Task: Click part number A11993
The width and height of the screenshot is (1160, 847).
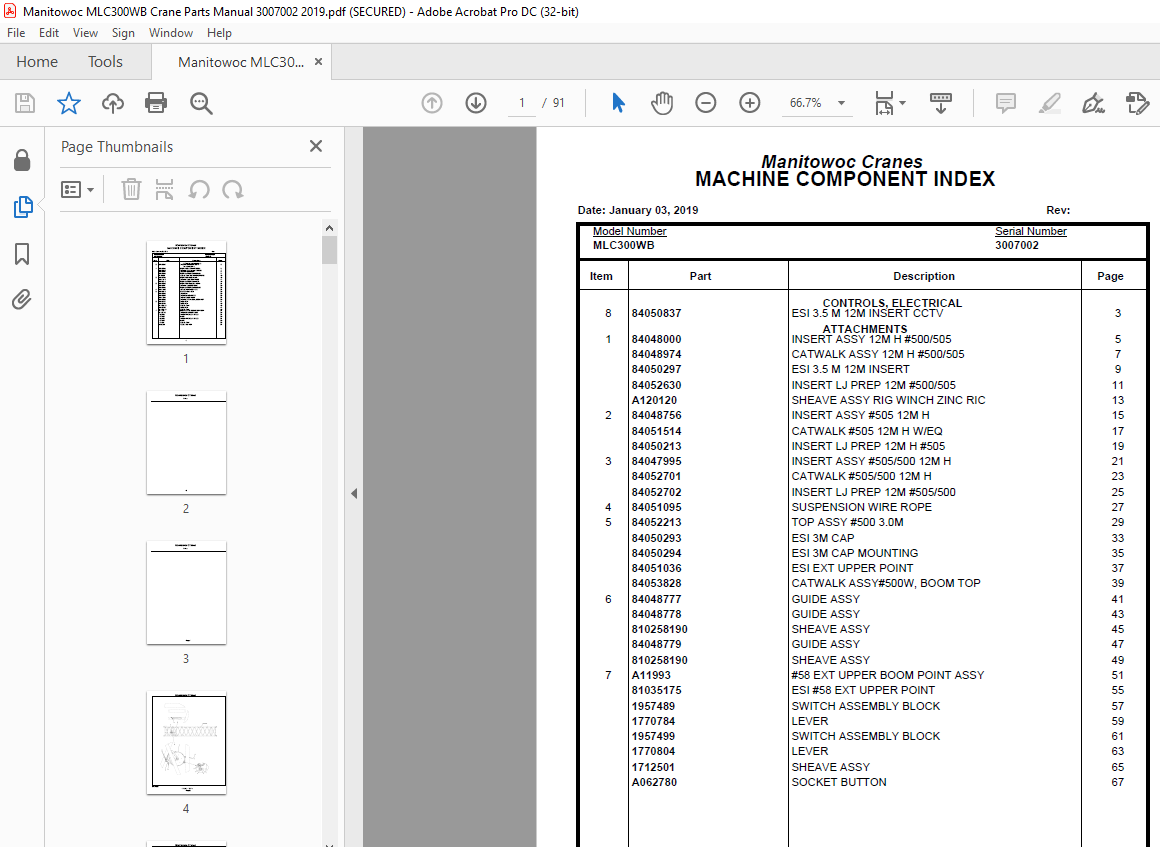Action: 651,675
